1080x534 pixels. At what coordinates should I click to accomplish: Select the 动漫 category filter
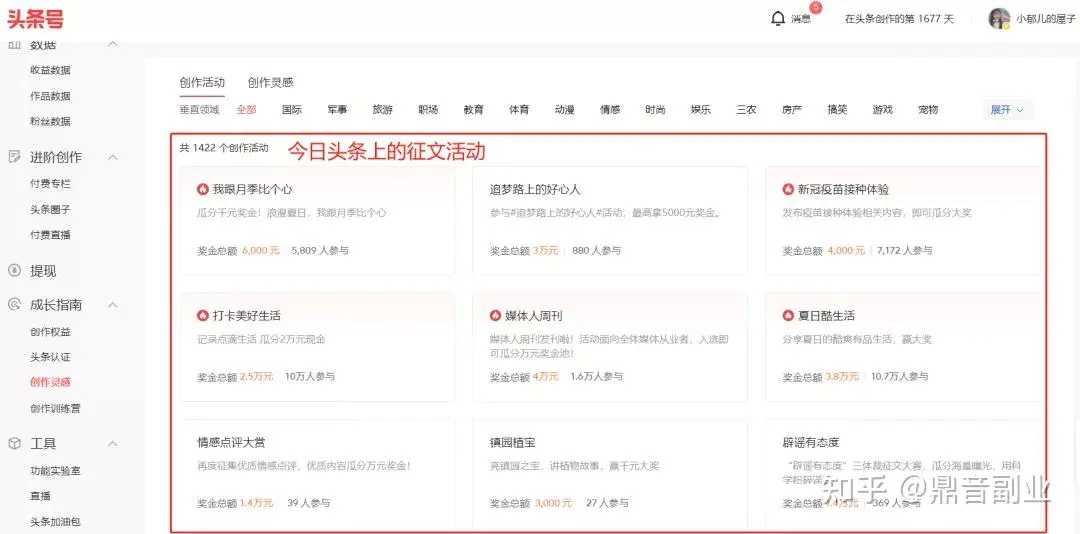(564, 110)
